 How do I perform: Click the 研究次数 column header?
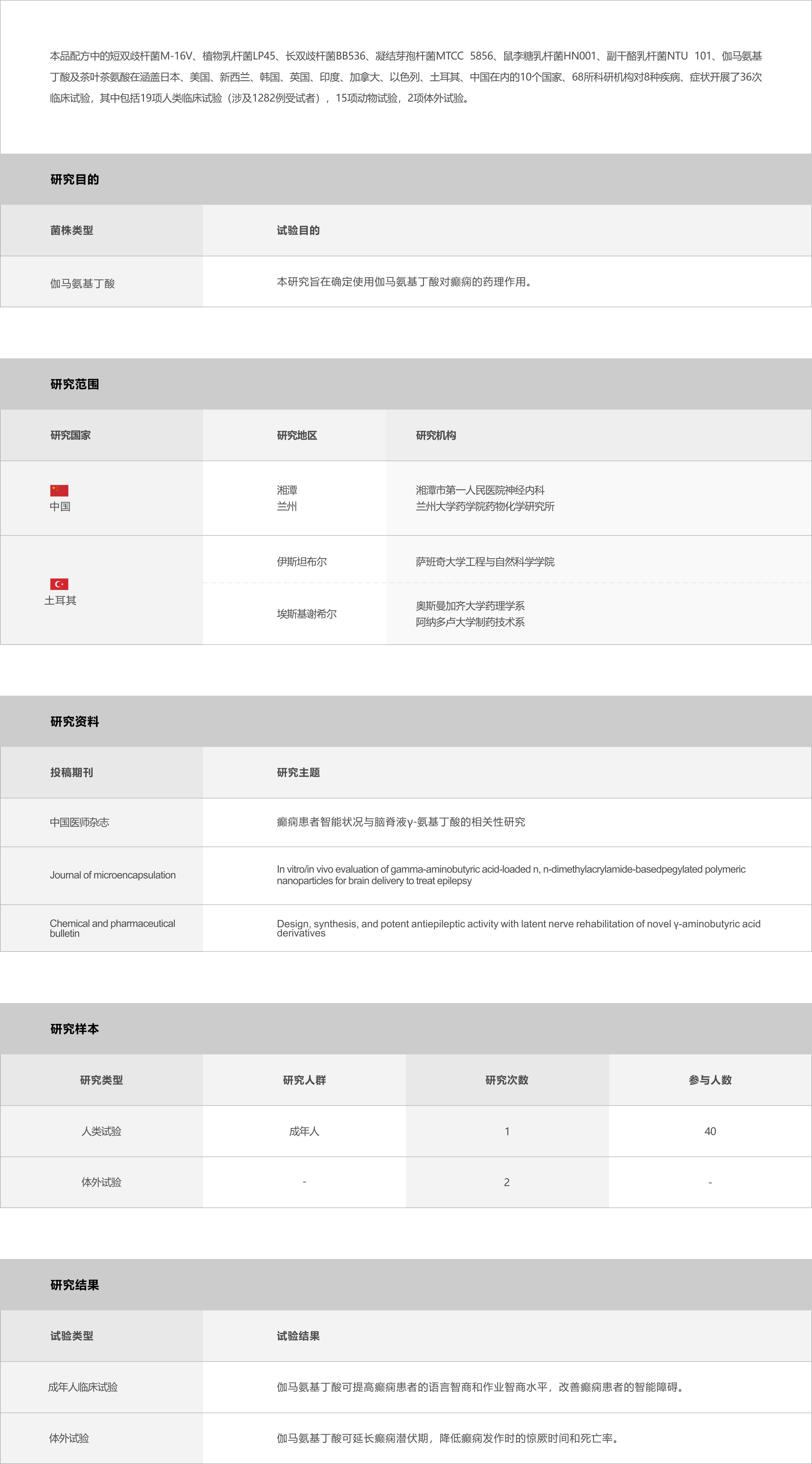507,1080
